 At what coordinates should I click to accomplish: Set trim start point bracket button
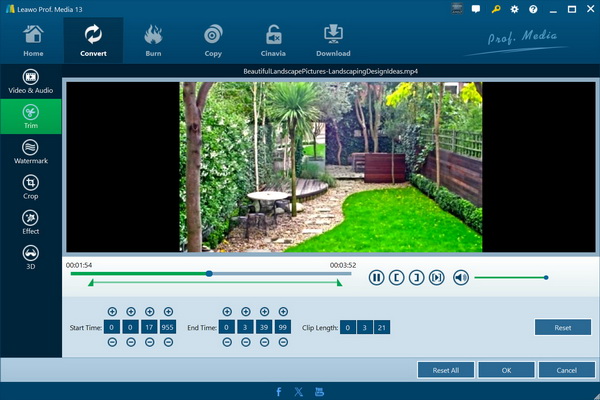coord(396,278)
